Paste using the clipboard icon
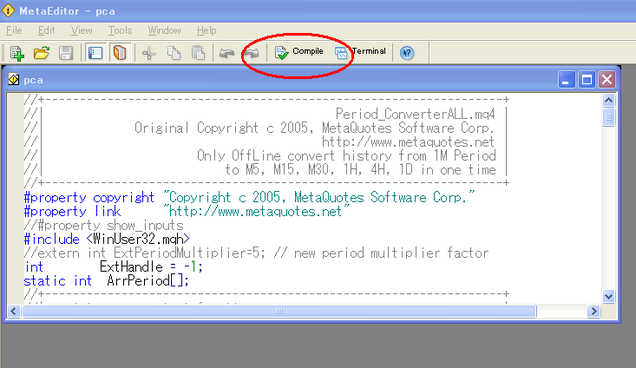This screenshot has width=636, height=368. point(198,53)
